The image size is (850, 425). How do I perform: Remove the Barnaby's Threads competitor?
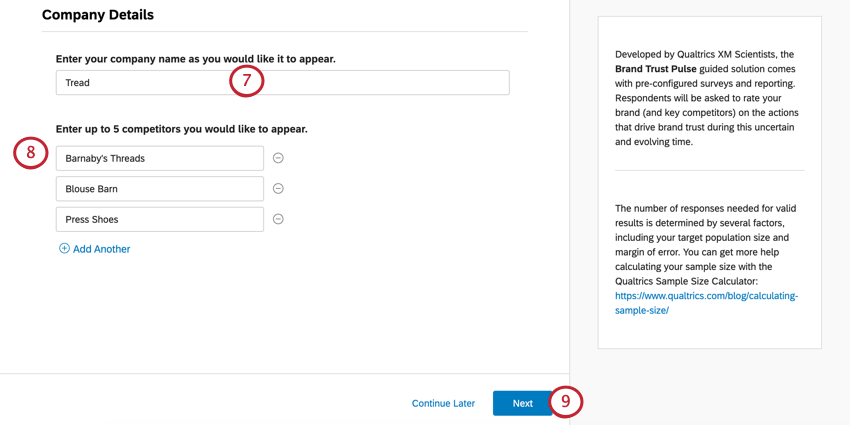coord(278,158)
